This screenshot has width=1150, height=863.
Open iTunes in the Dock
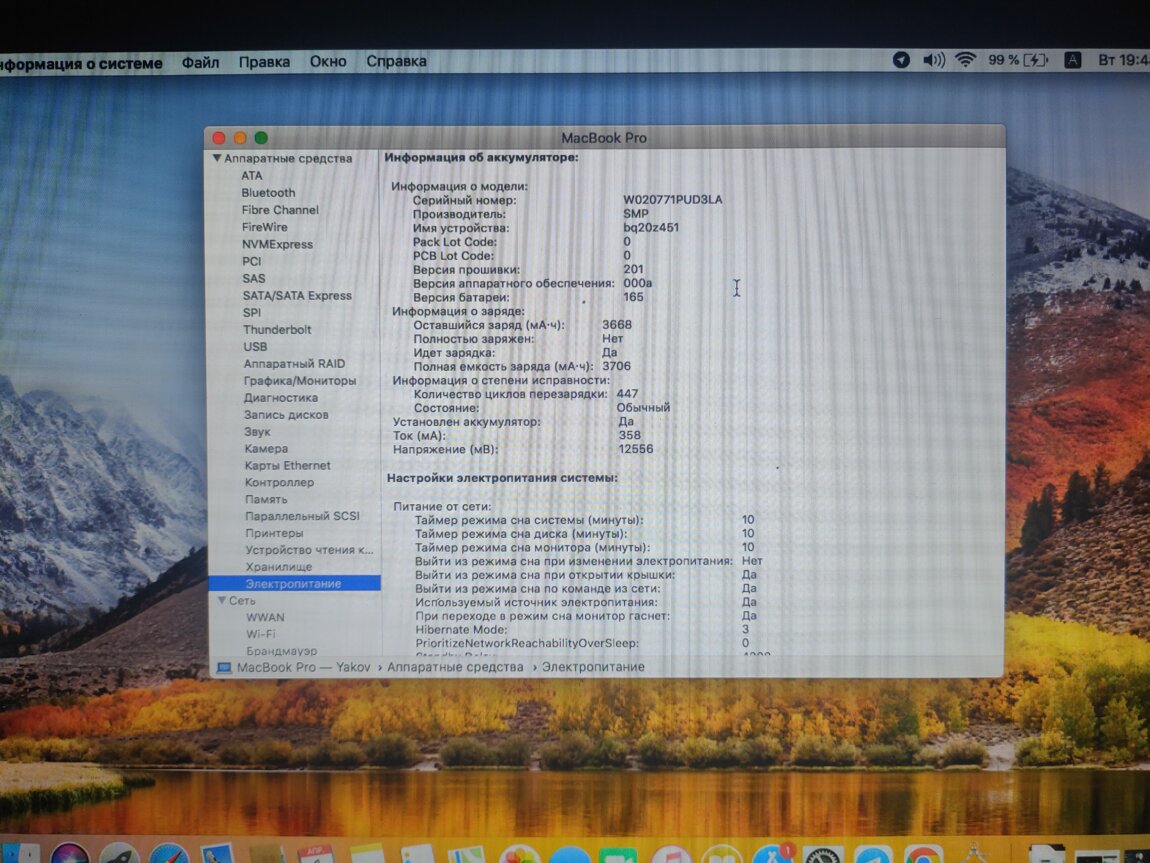click(670, 854)
